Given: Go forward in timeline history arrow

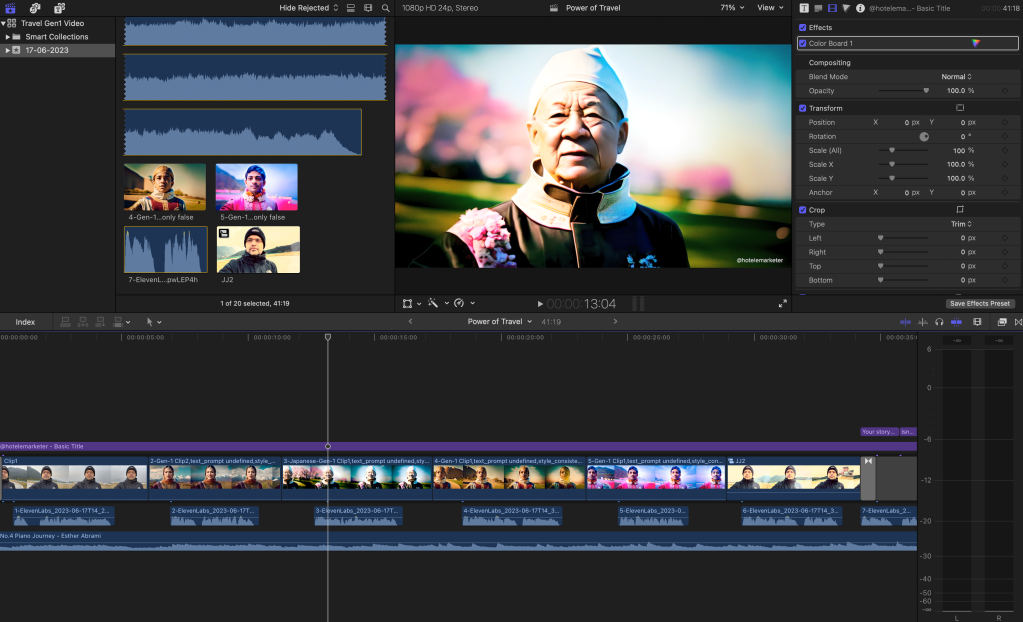Looking at the screenshot, I should pos(615,321).
